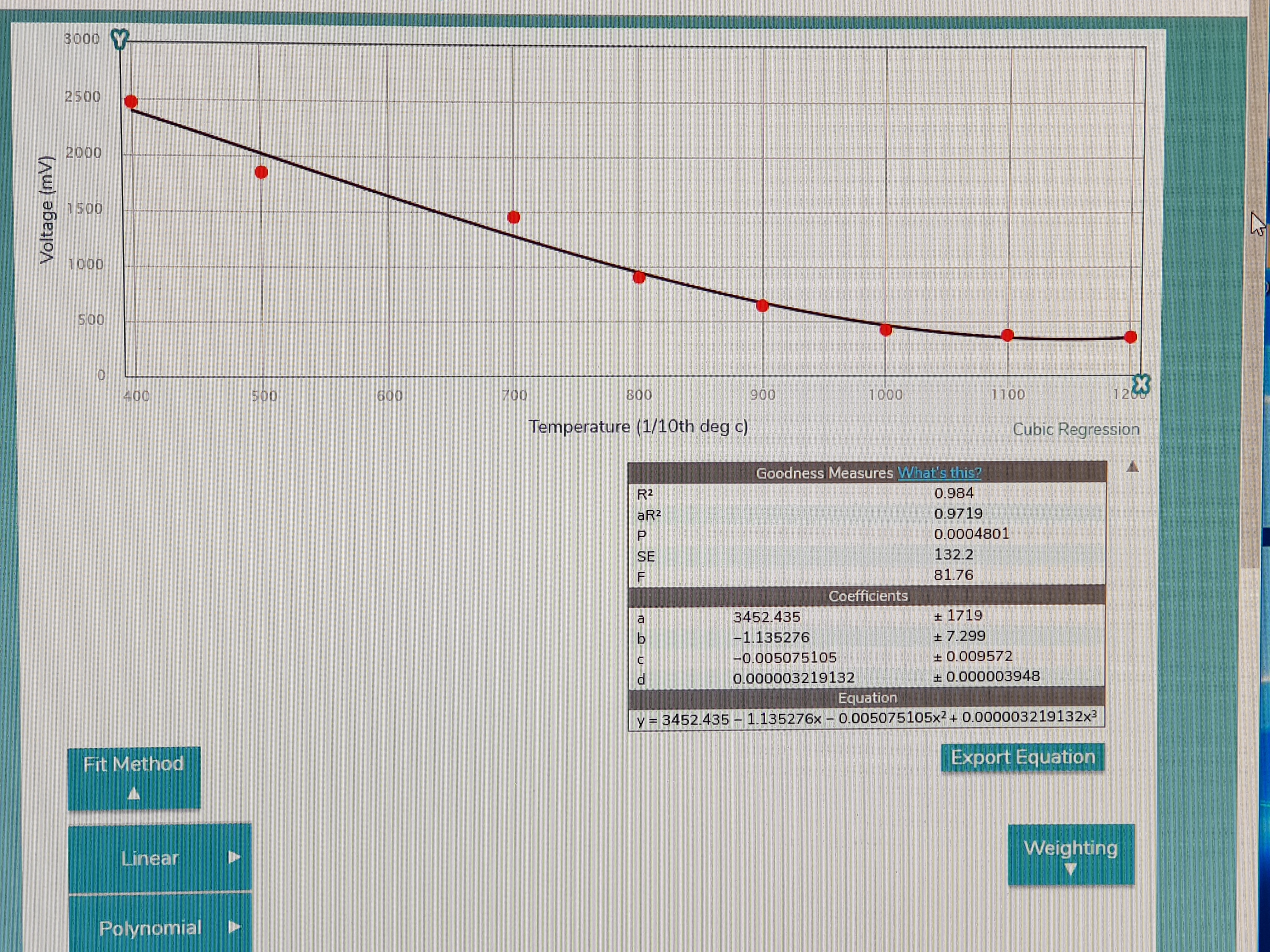1270x952 pixels.
Task: Expand the Polynomial fit submenu
Action: pyautogui.click(x=160, y=927)
